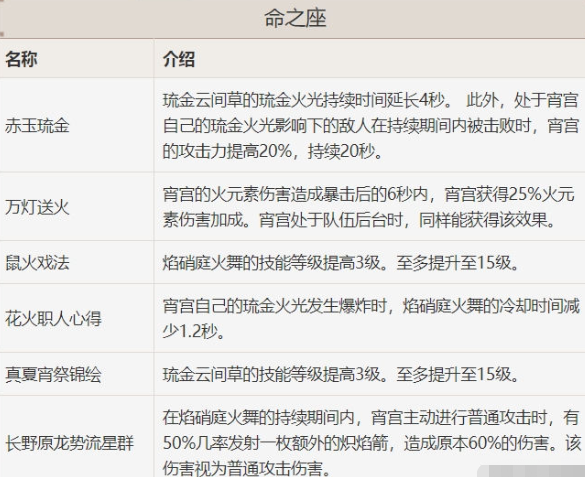Click the 命之座 table title header
The width and height of the screenshot is (585, 477).
tap(295, 18)
